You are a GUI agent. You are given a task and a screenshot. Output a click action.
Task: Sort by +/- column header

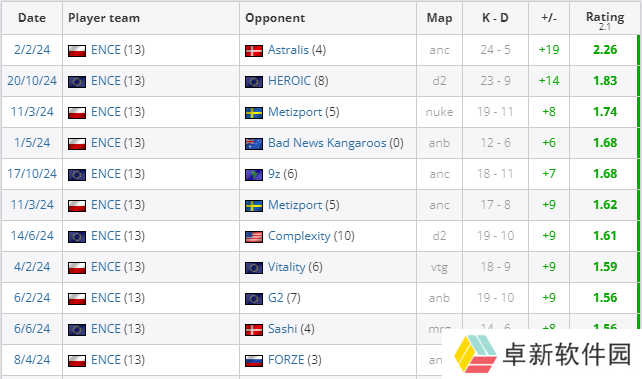[549, 18]
